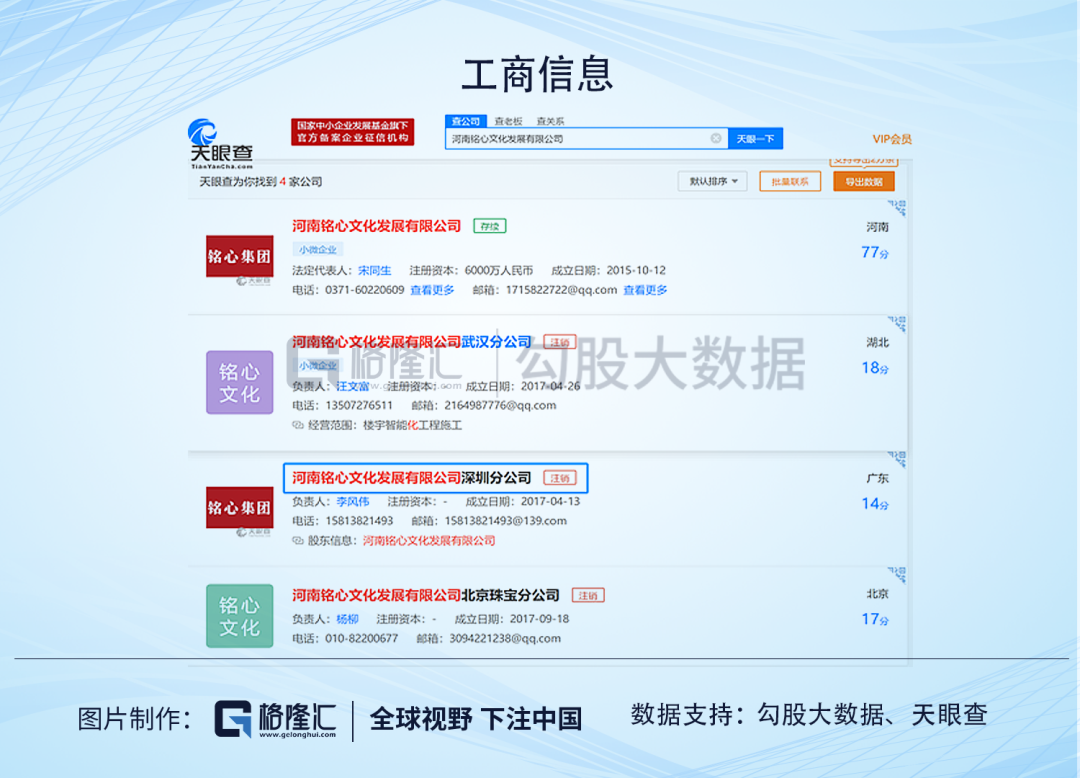The image size is (1080, 778).
Task: Click the email 3094221238@qq.com
Action: (x=505, y=638)
